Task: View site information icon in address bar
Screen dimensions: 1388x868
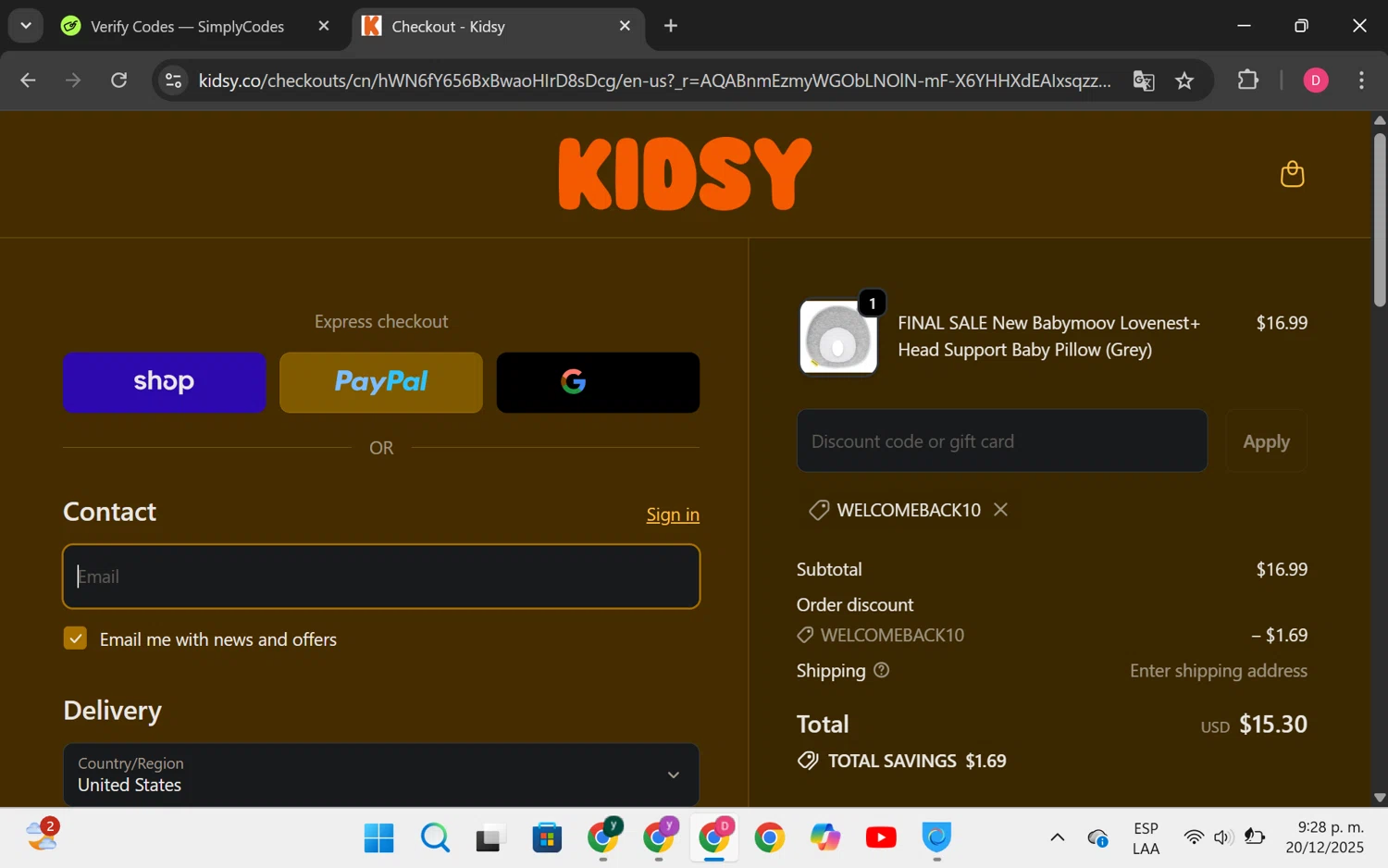Action: (x=173, y=81)
